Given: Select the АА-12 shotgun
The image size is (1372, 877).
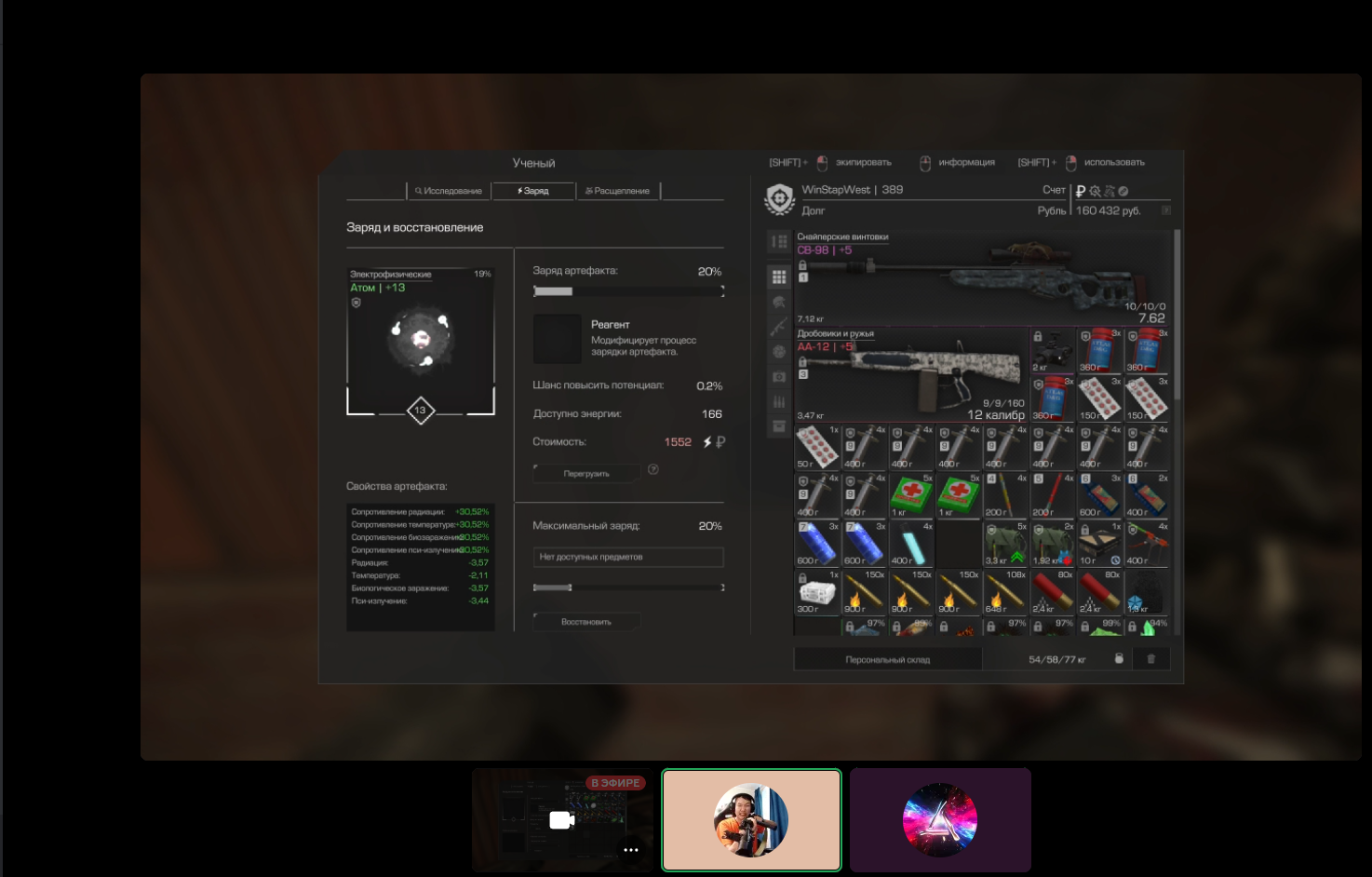Looking at the screenshot, I should point(911,374).
